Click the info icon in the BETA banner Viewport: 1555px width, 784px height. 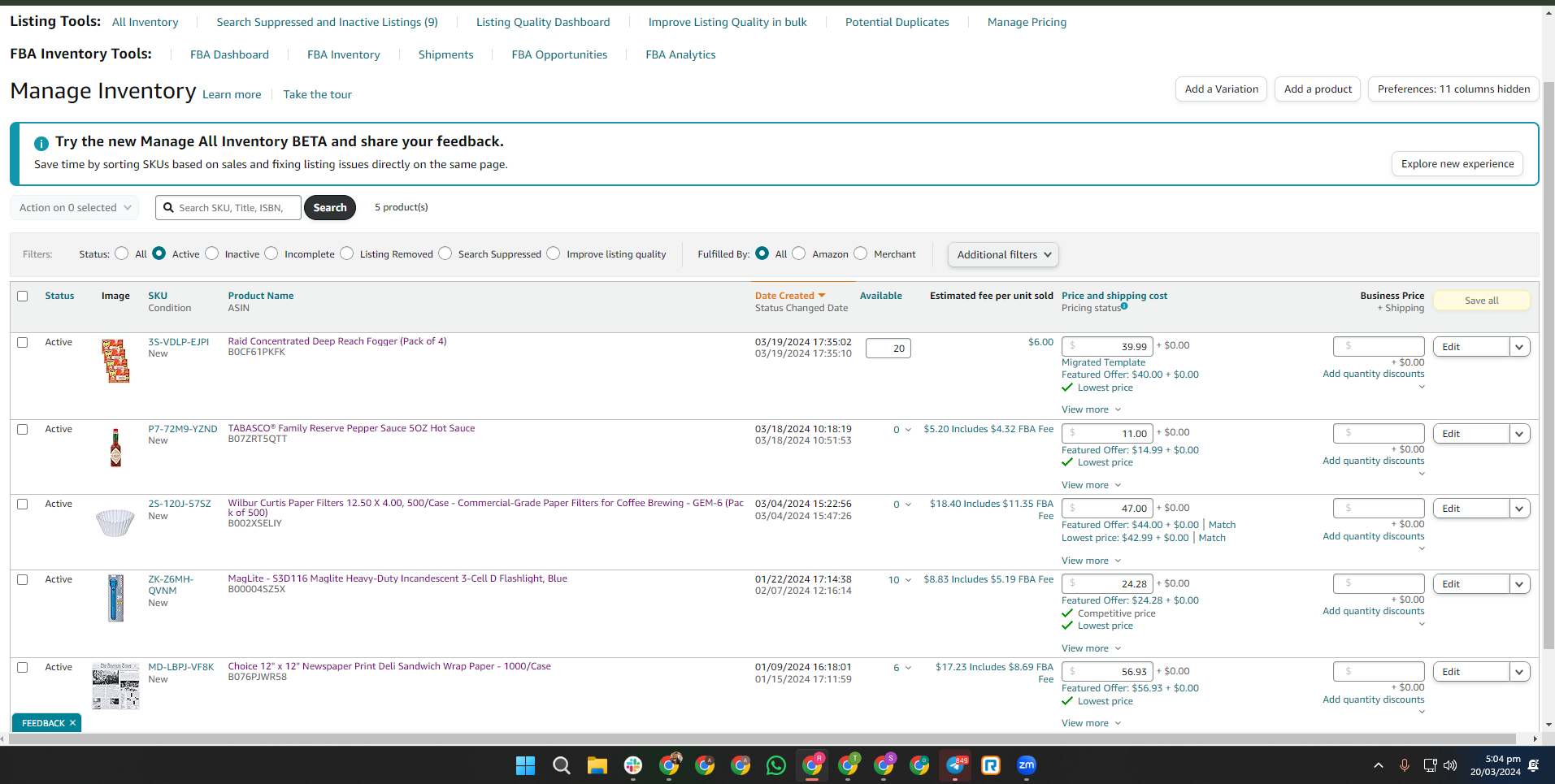(41, 143)
